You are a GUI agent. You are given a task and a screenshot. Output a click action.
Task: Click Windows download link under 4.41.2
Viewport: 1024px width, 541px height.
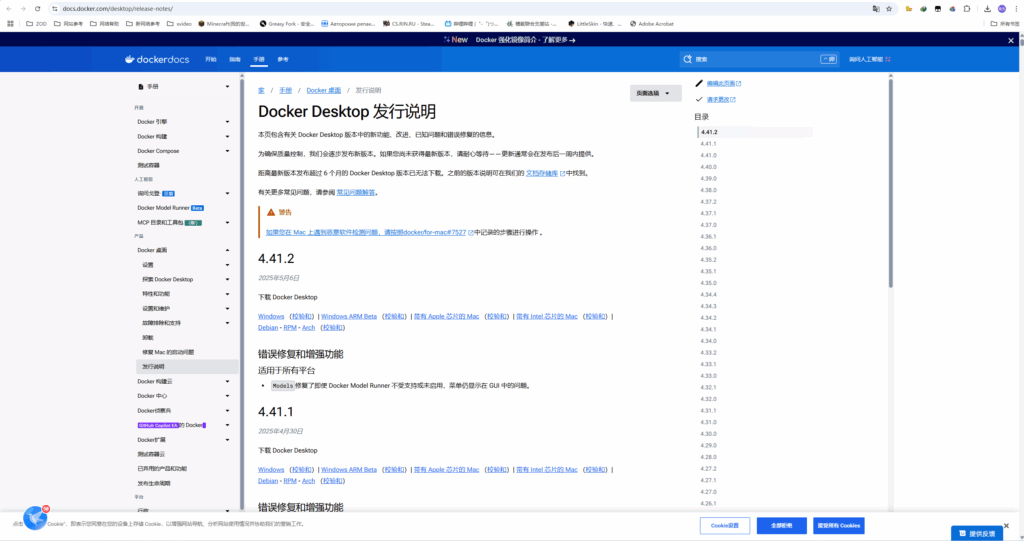tap(271, 316)
